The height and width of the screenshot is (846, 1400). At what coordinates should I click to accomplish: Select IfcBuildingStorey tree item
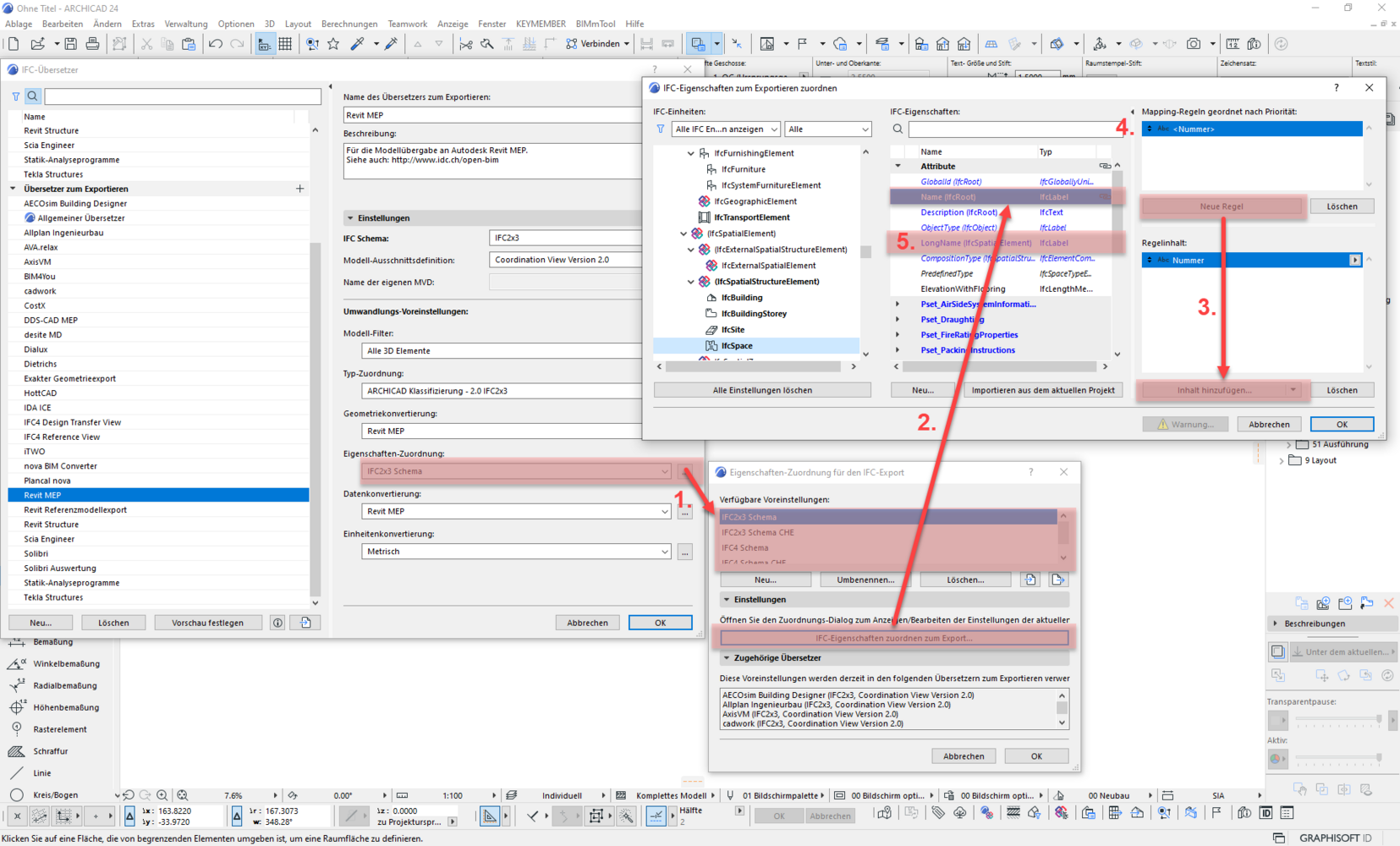click(x=754, y=314)
